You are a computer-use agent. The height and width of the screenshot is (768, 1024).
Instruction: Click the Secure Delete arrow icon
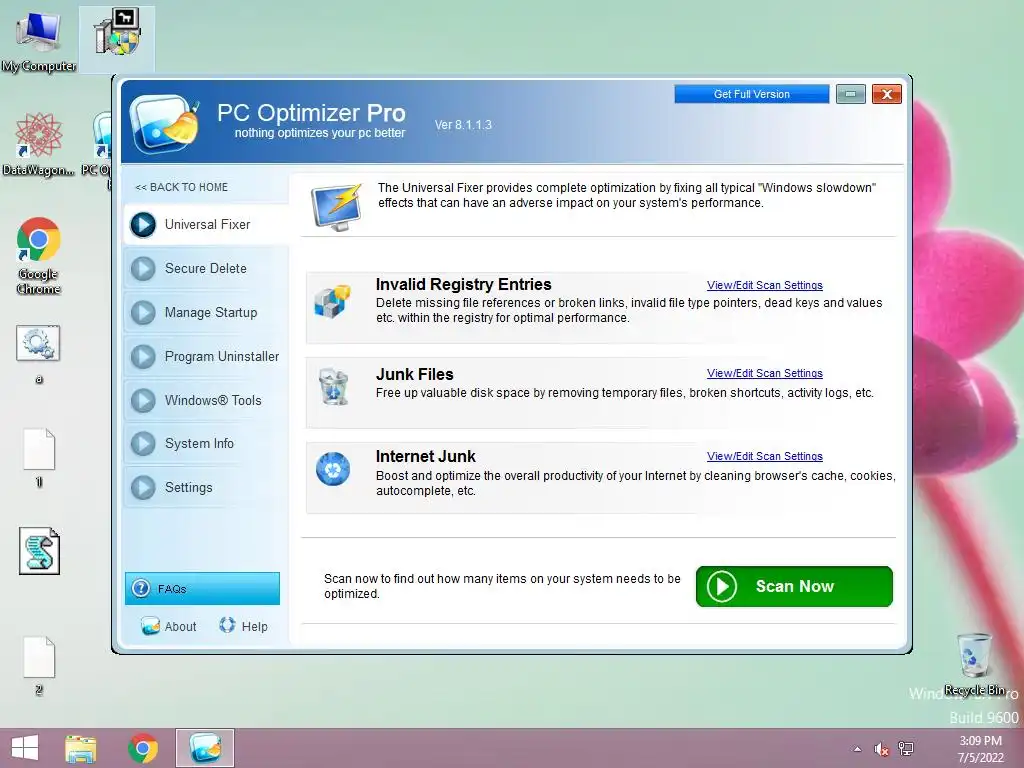(x=143, y=268)
